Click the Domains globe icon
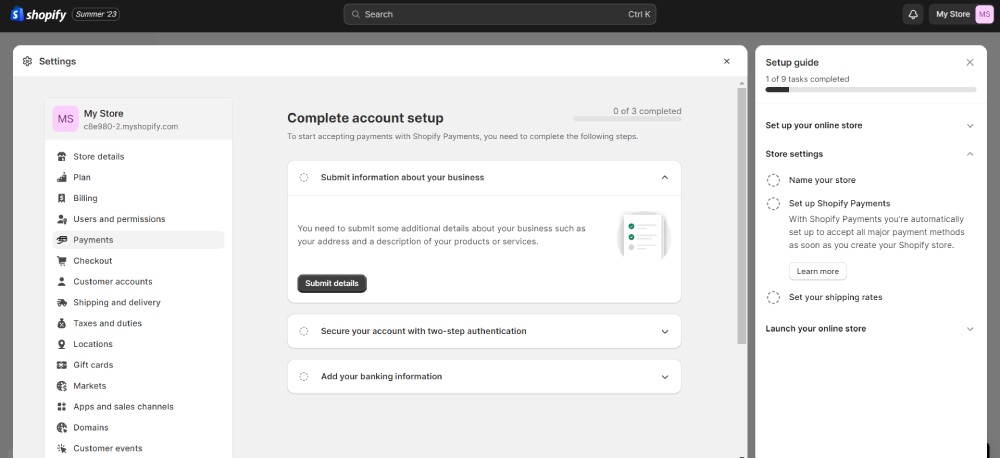This screenshot has height=458, width=1000. 62,427
